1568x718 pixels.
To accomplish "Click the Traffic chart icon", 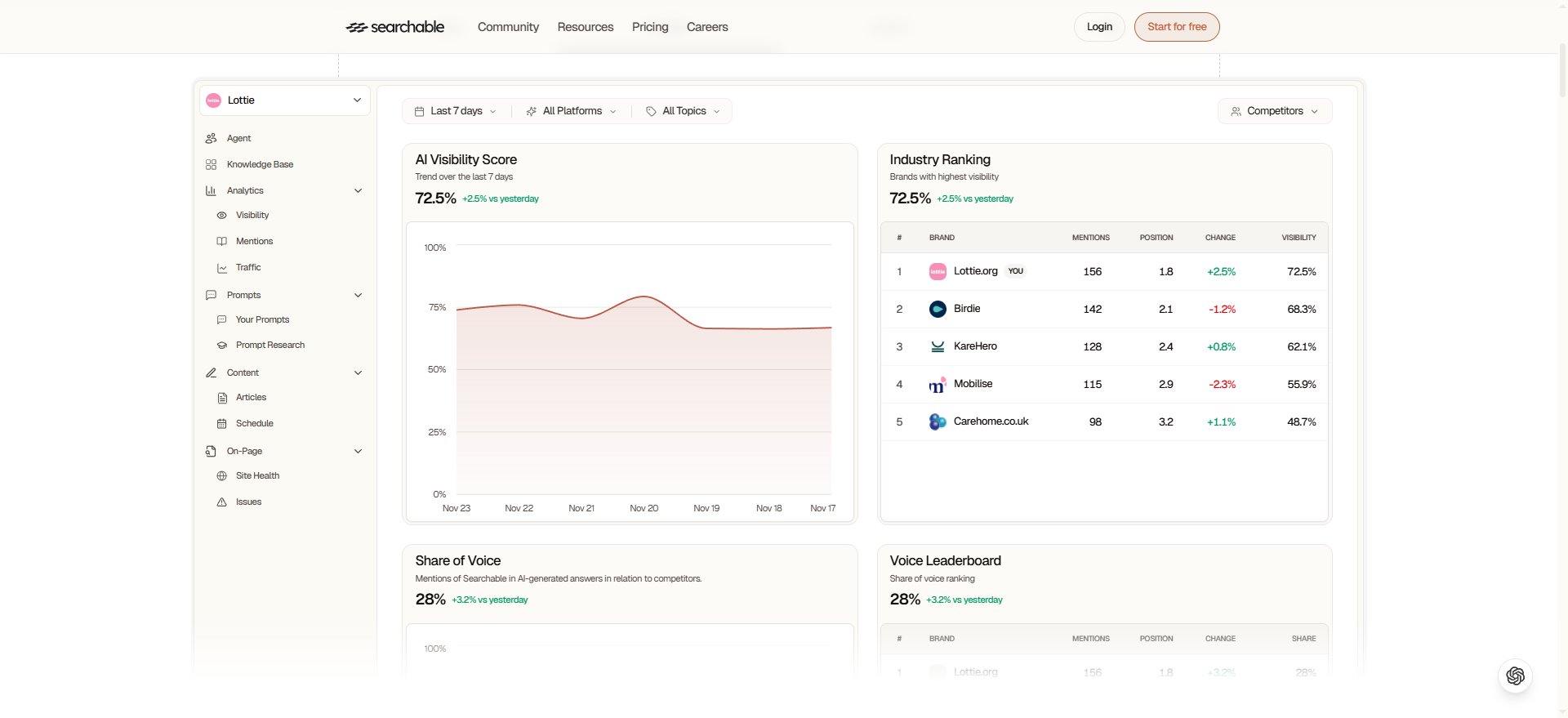I will [221, 268].
